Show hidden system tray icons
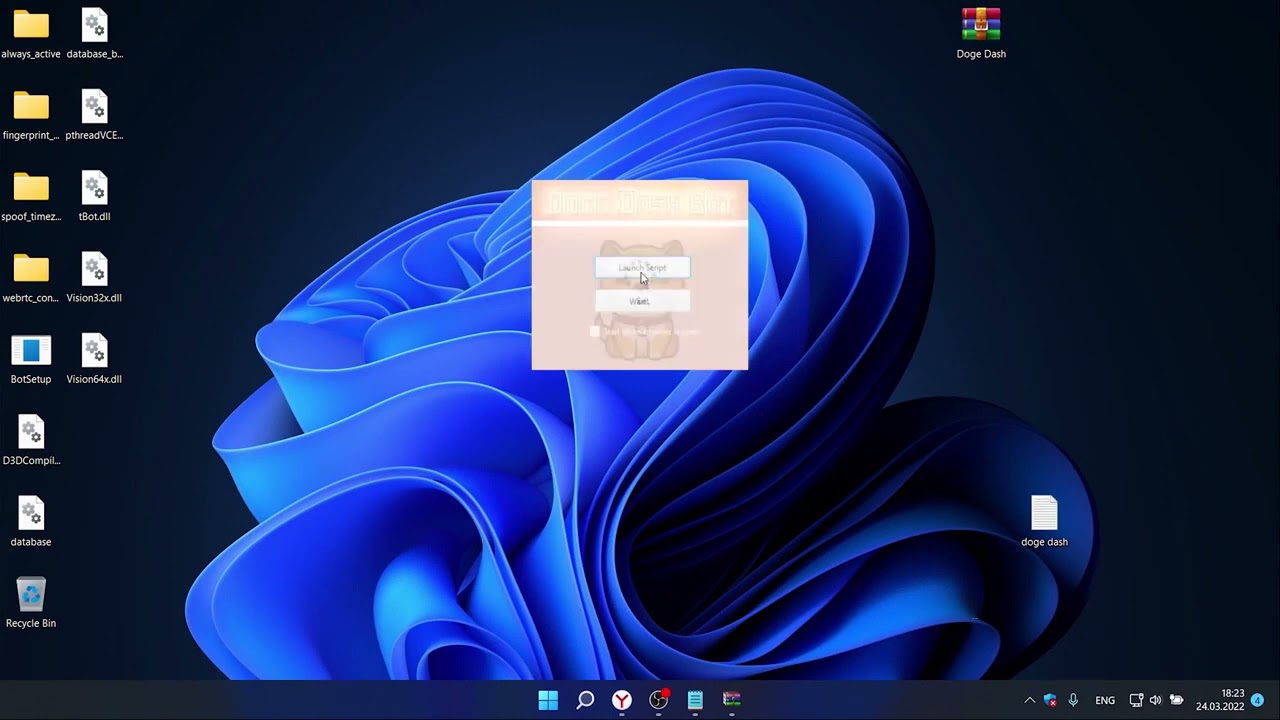Viewport: 1280px width, 720px height. tap(1029, 700)
